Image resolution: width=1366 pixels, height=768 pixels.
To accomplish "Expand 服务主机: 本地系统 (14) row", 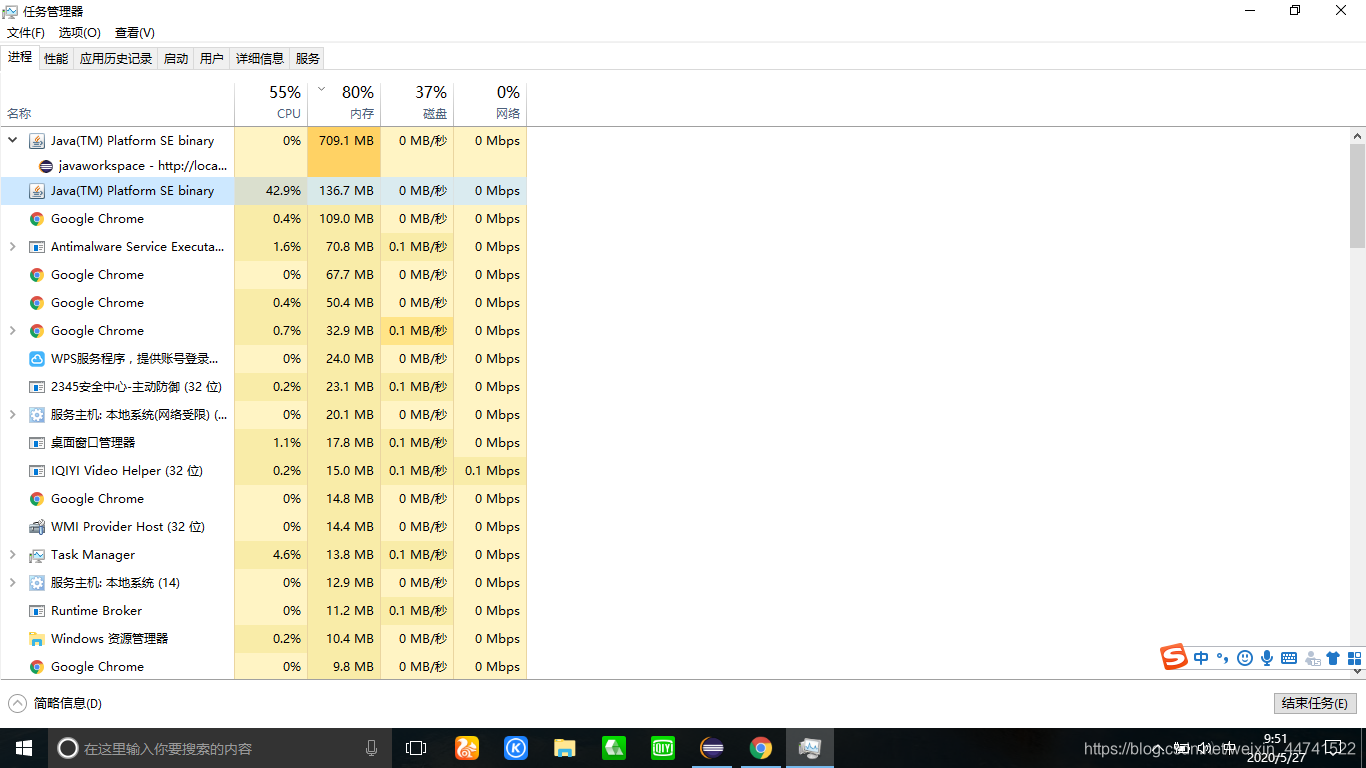I will pos(13,583).
